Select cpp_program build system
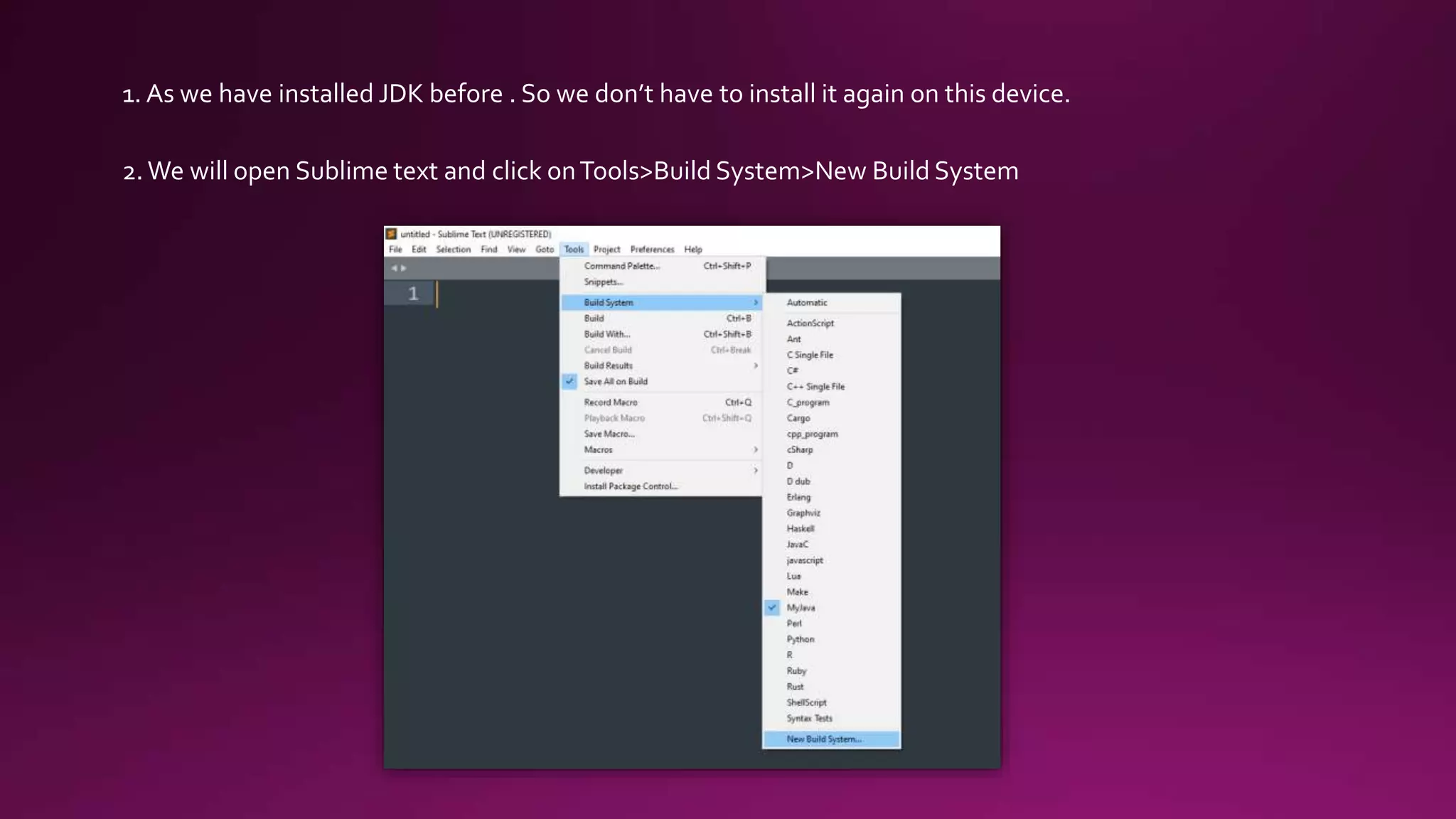This screenshot has height=819, width=1456. point(832,434)
